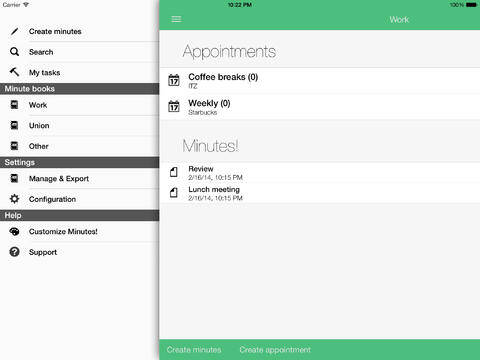This screenshot has width=480, height=360.
Task: Select the Union minute book
Action: 80,126
